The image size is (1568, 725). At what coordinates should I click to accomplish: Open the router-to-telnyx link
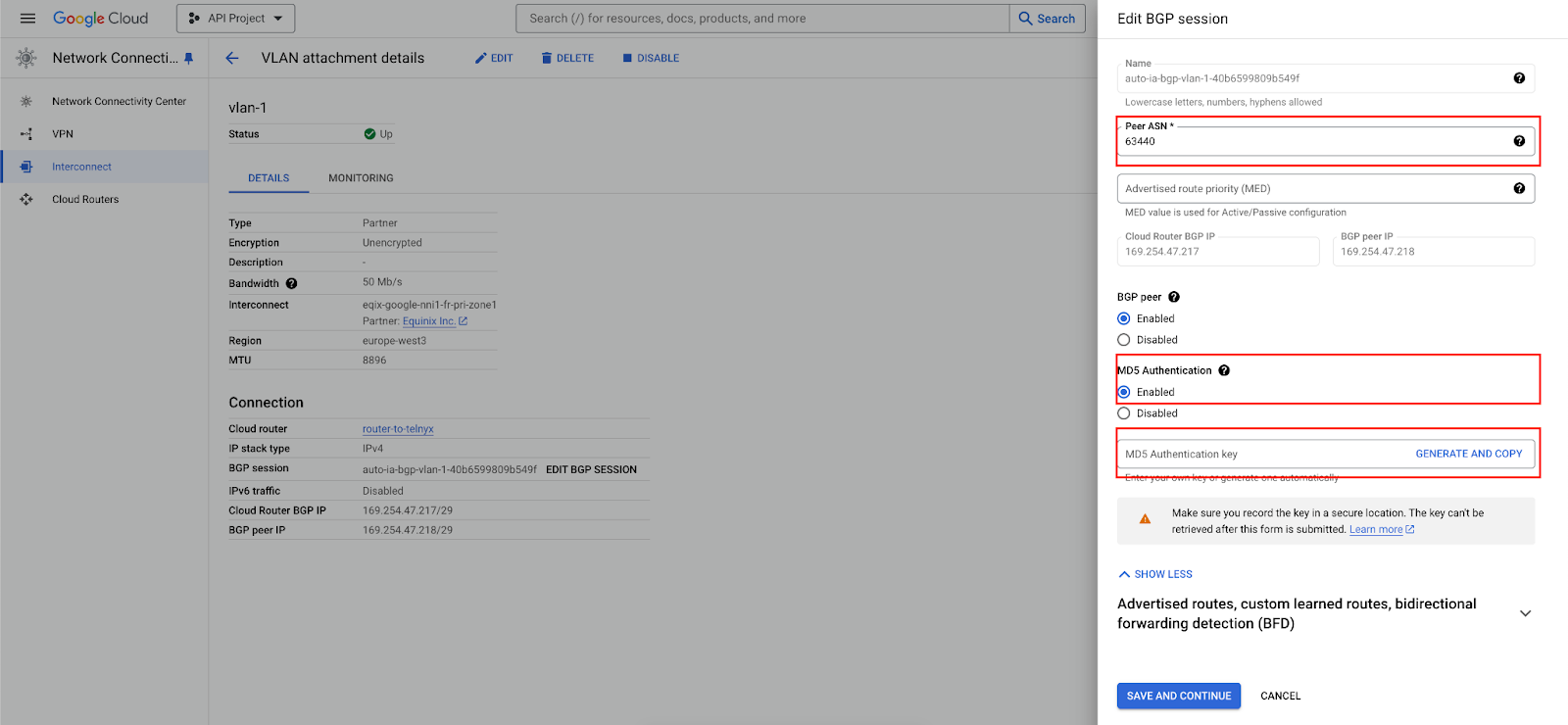point(398,429)
